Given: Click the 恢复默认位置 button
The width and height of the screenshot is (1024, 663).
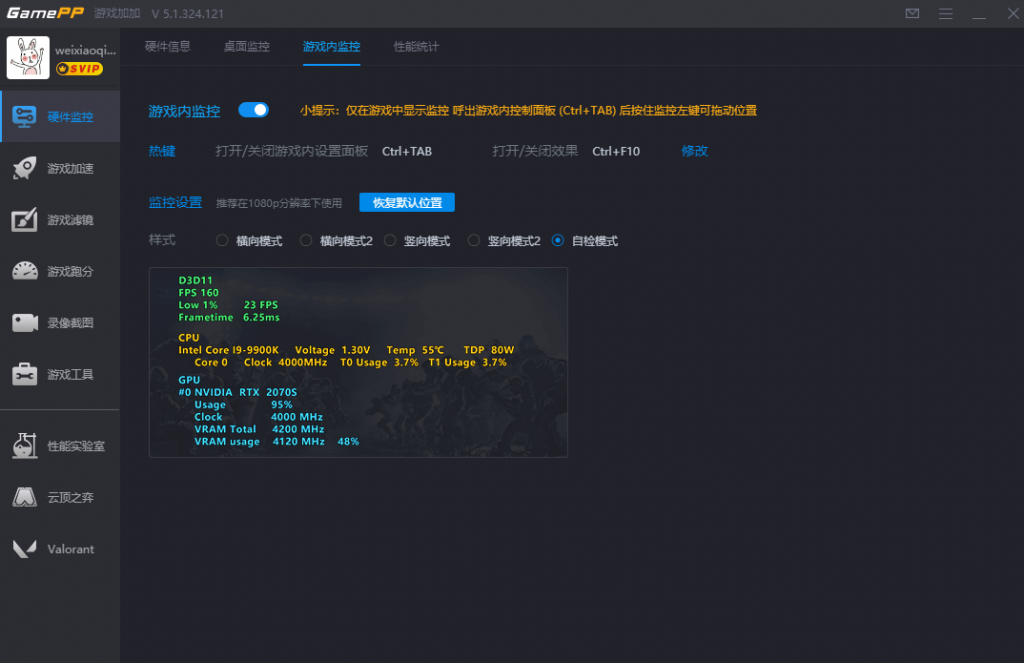Looking at the screenshot, I should tap(407, 202).
